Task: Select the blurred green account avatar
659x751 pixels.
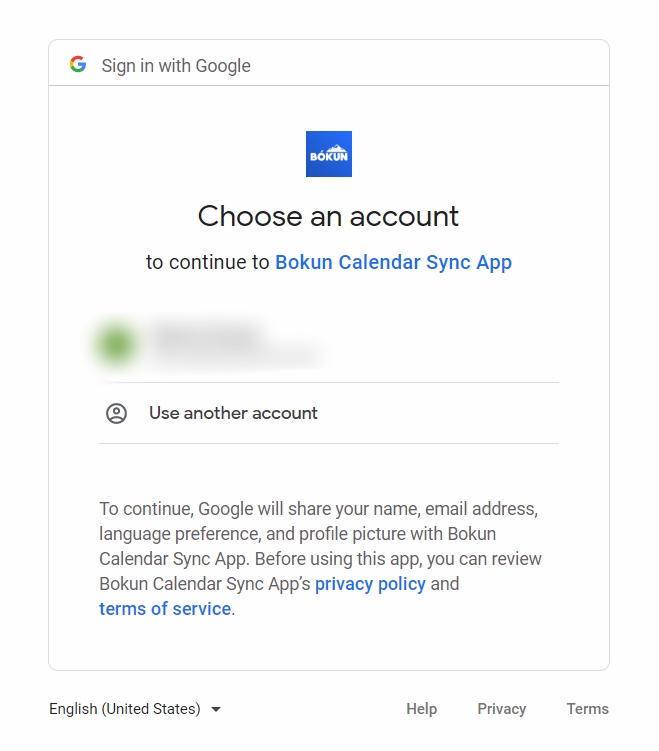Action: pyautogui.click(x=116, y=344)
